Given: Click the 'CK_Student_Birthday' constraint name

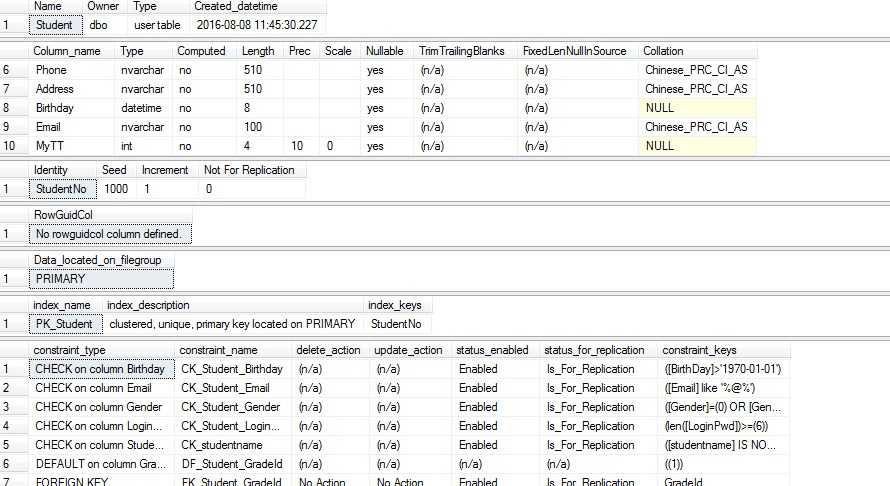Looking at the screenshot, I should click(x=232, y=369).
